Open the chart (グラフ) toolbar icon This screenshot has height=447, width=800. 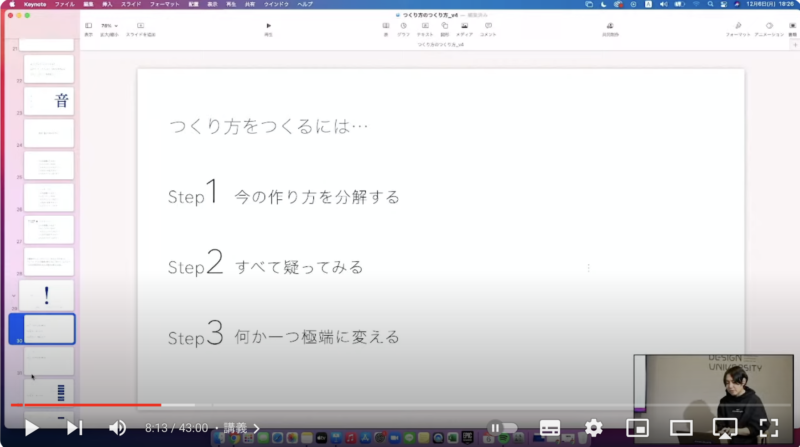(405, 26)
